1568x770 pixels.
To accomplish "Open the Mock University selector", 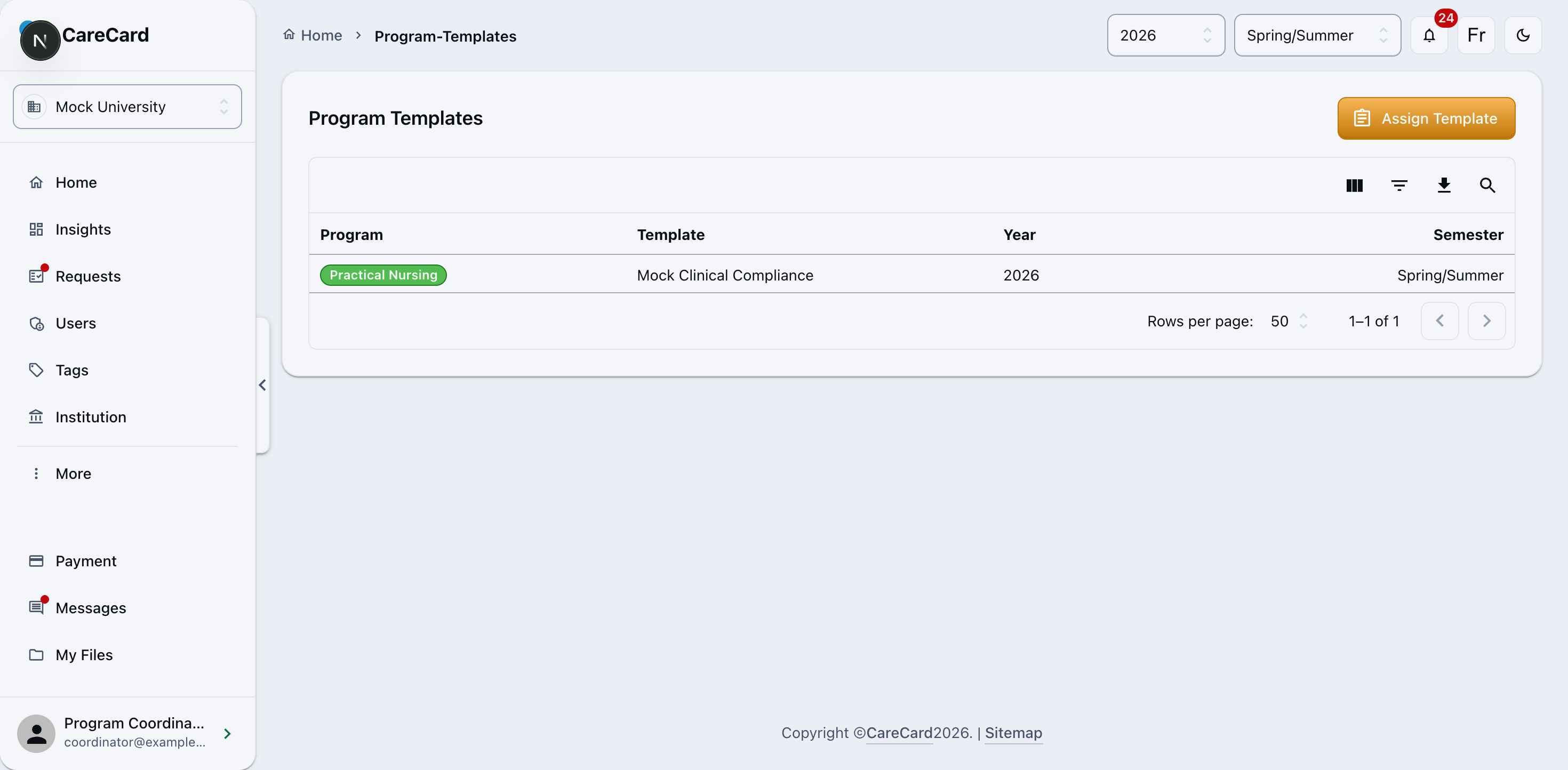I will 127,107.
